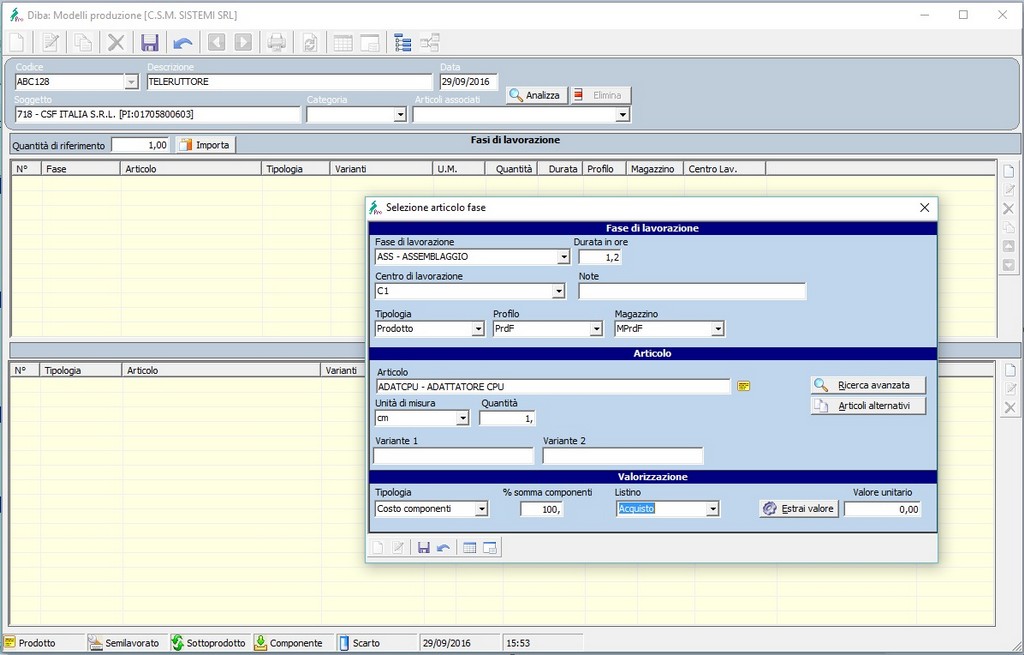Go to the previous record with left arrow

216,43
